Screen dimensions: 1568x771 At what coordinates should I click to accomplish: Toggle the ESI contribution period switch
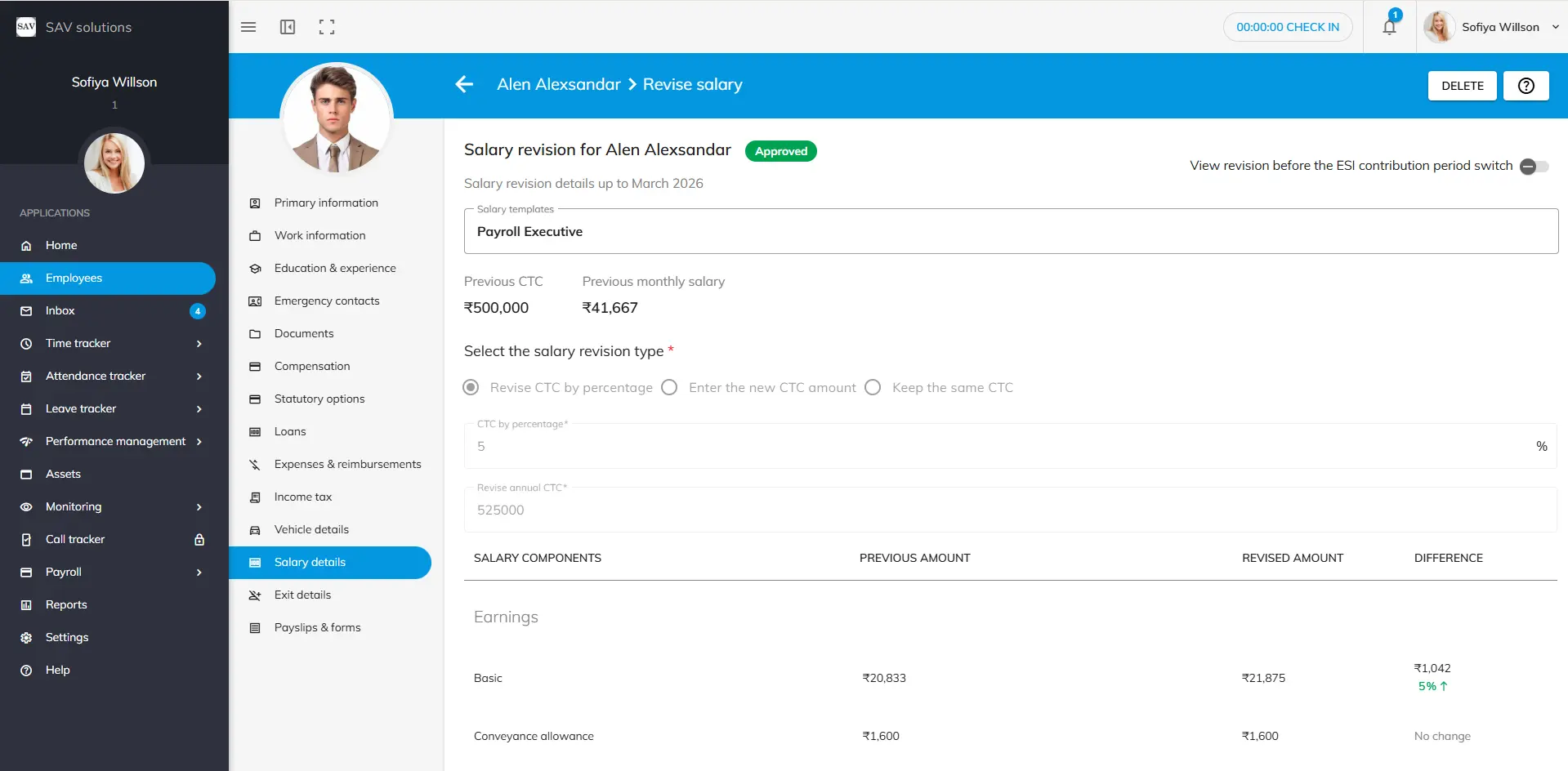click(x=1534, y=167)
